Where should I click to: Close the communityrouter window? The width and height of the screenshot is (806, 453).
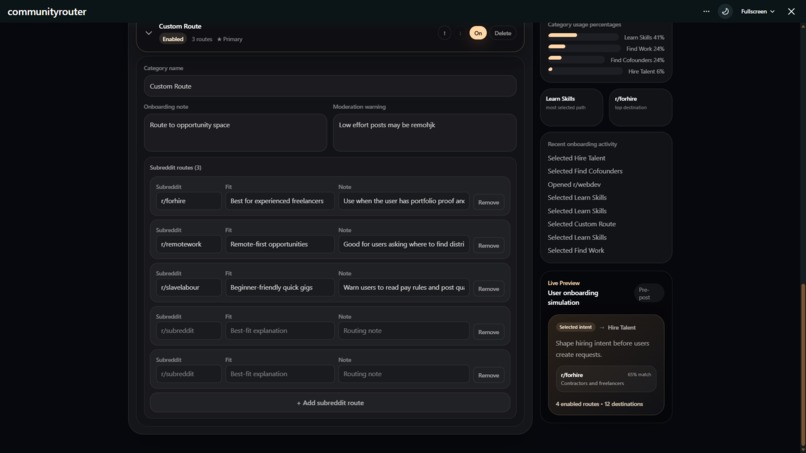pos(791,11)
